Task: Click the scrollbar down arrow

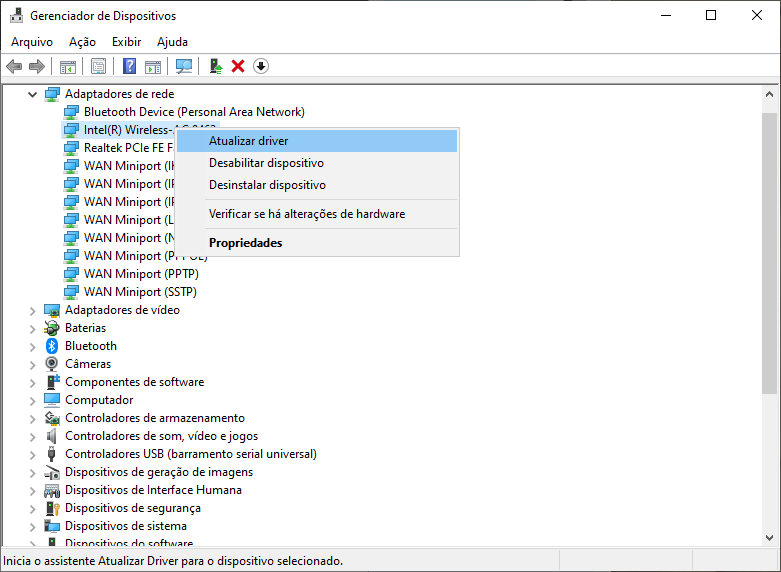Action: [x=770, y=538]
